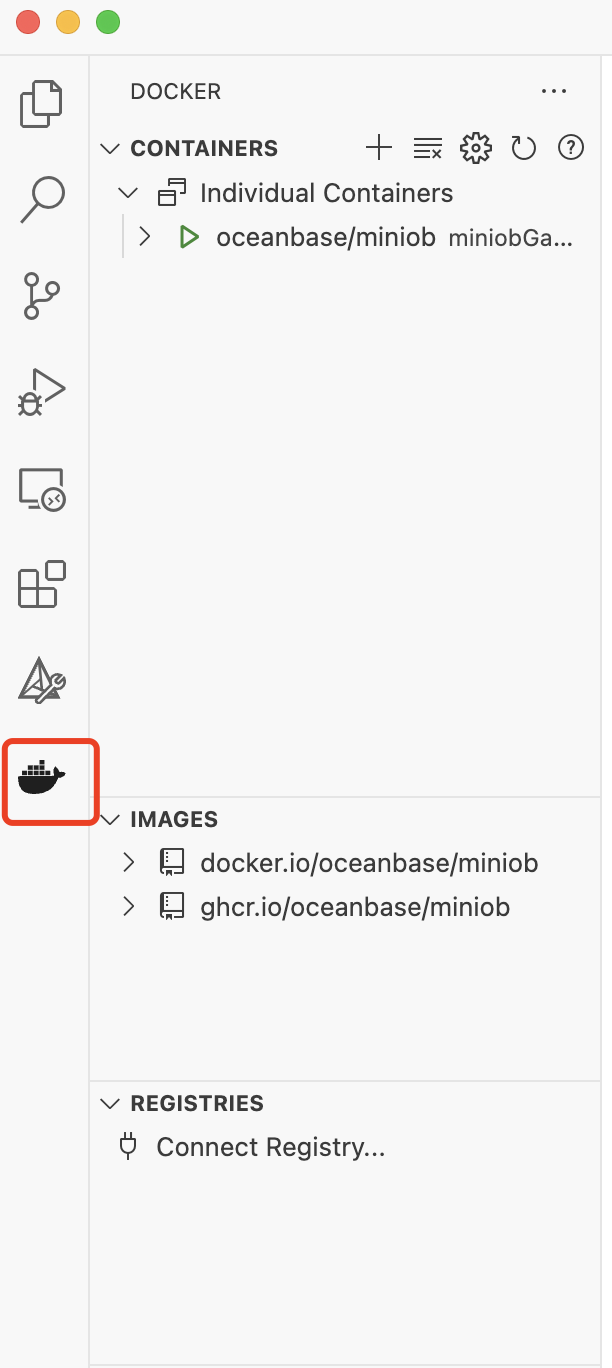Open the Search sidebar icon
The image size is (612, 1368).
(40, 197)
